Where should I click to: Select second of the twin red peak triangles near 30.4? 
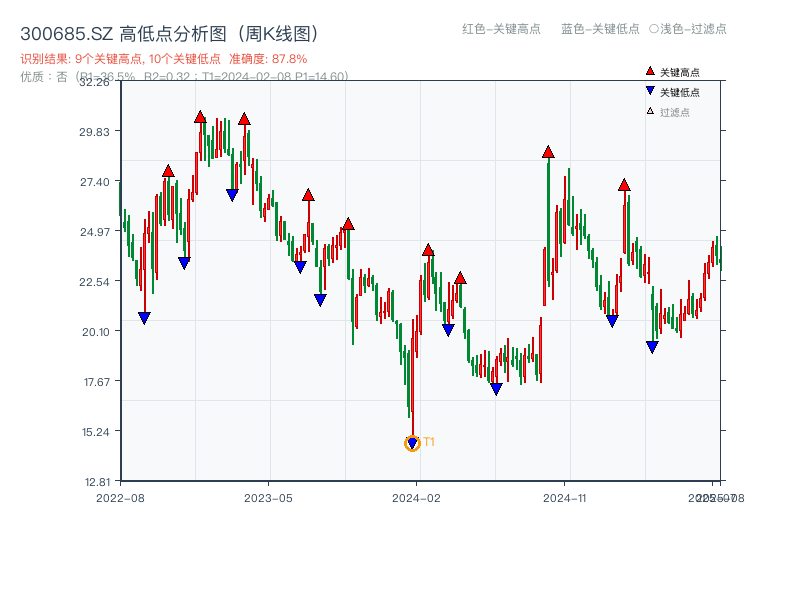(x=244, y=119)
